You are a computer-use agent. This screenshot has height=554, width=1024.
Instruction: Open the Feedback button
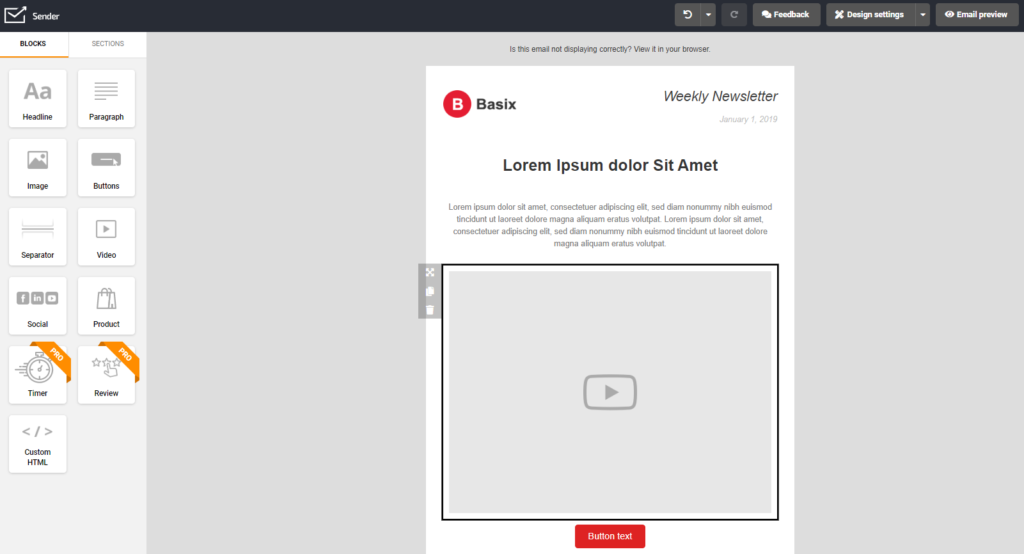786,14
